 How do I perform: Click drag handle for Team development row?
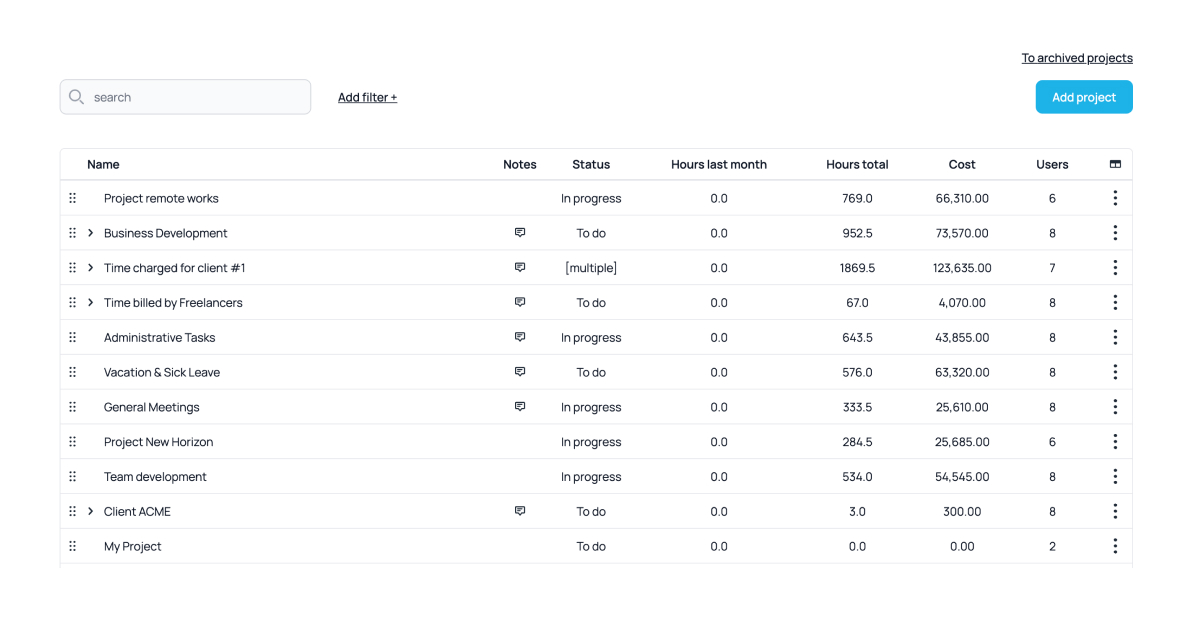pos(73,477)
